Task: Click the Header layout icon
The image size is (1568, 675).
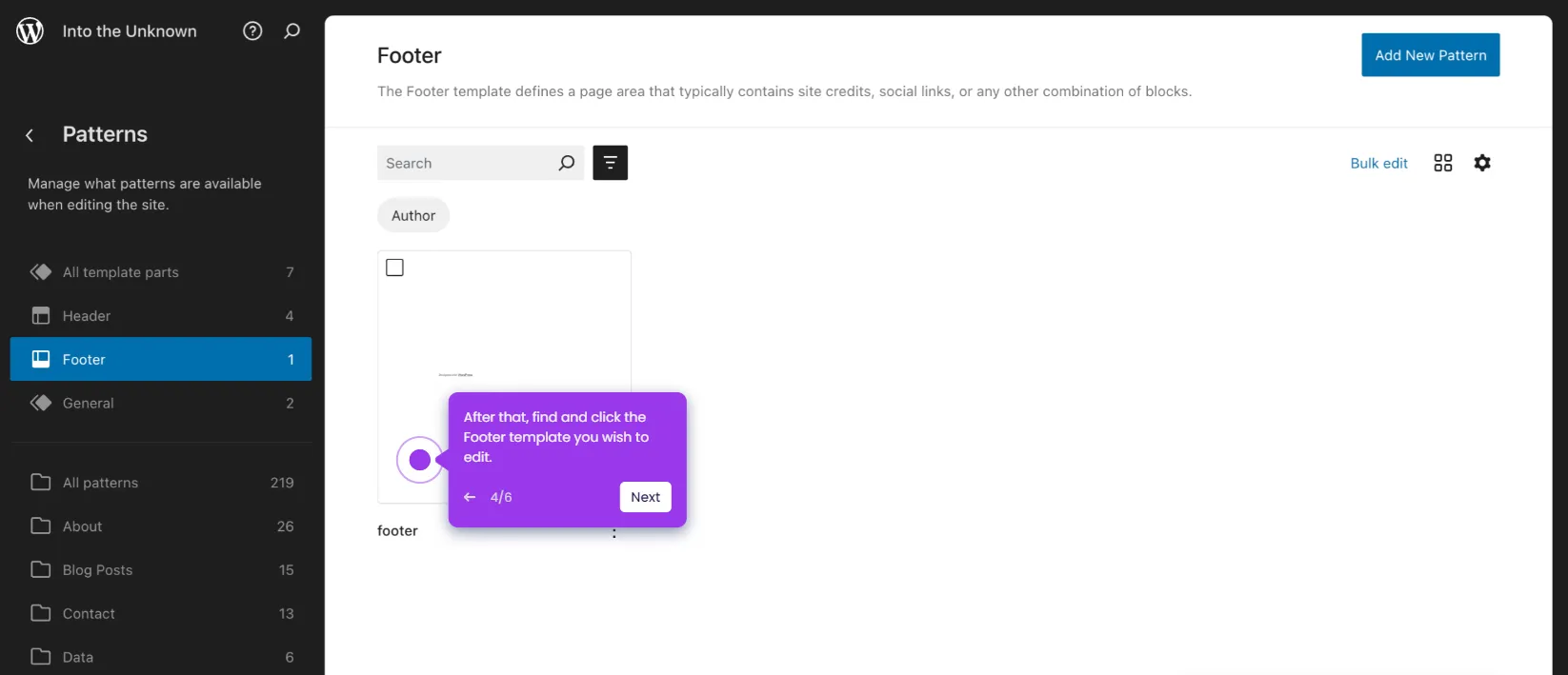Action: click(x=41, y=316)
